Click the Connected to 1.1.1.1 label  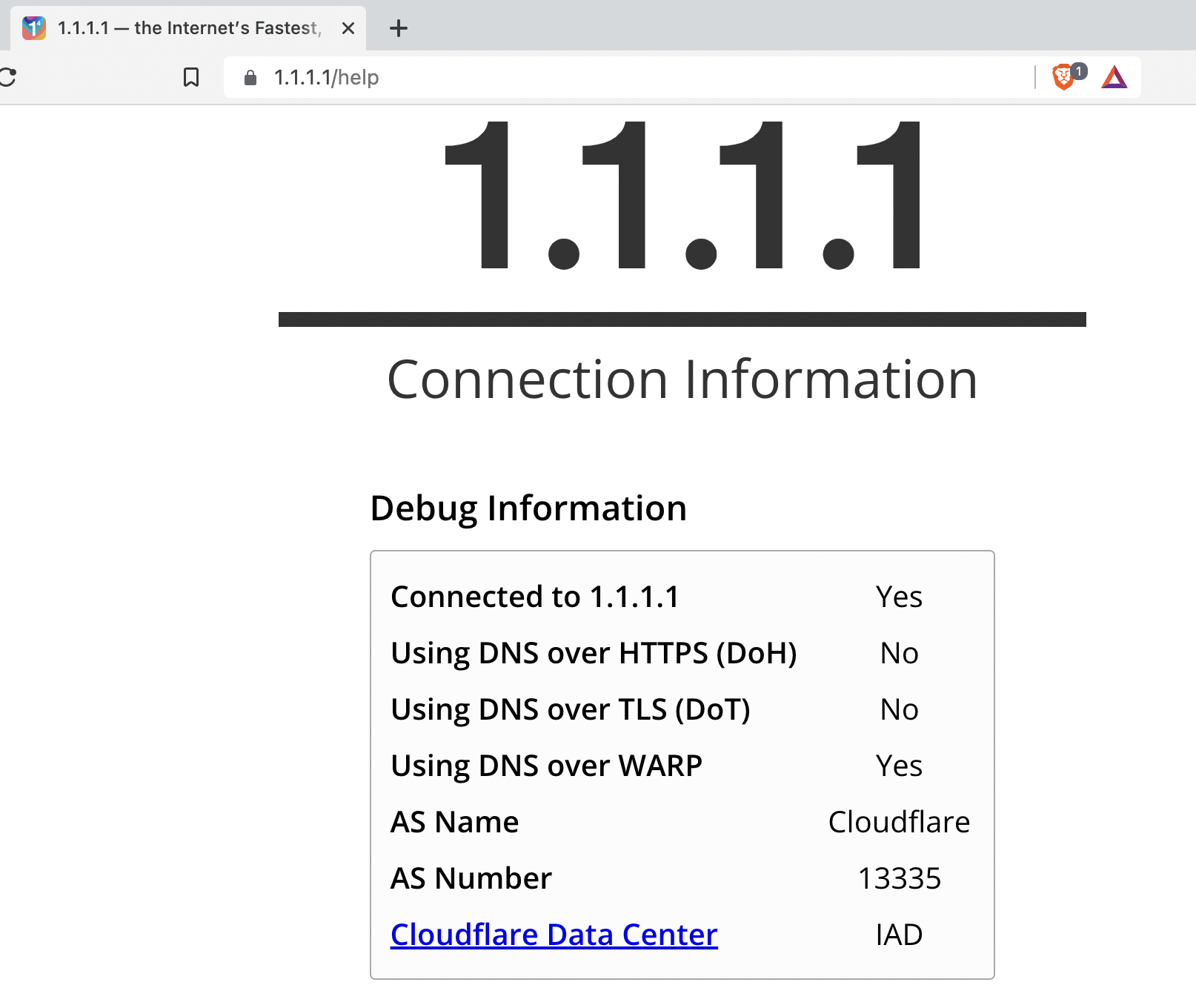(x=535, y=597)
